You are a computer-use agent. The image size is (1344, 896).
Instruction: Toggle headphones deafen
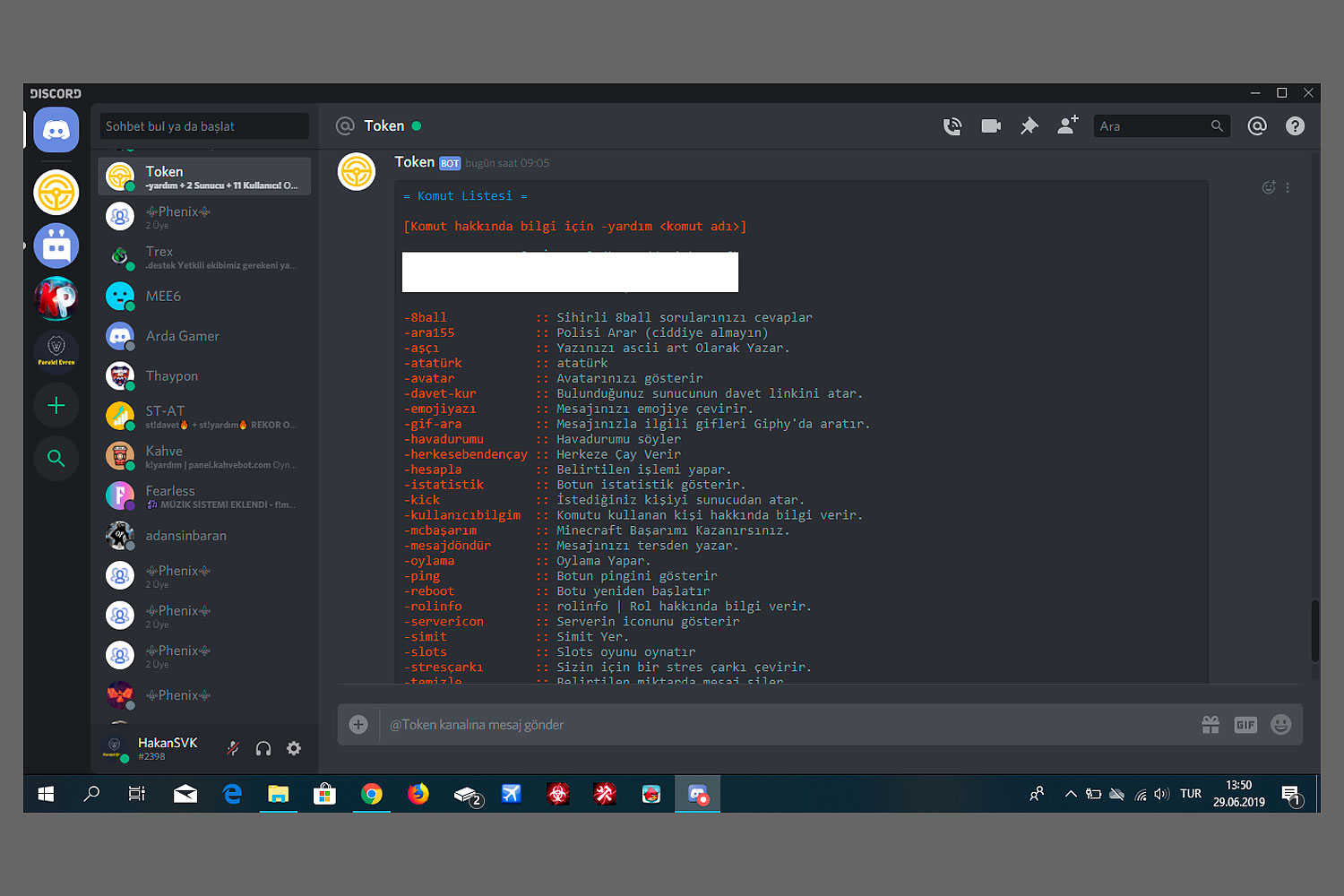click(x=263, y=748)
